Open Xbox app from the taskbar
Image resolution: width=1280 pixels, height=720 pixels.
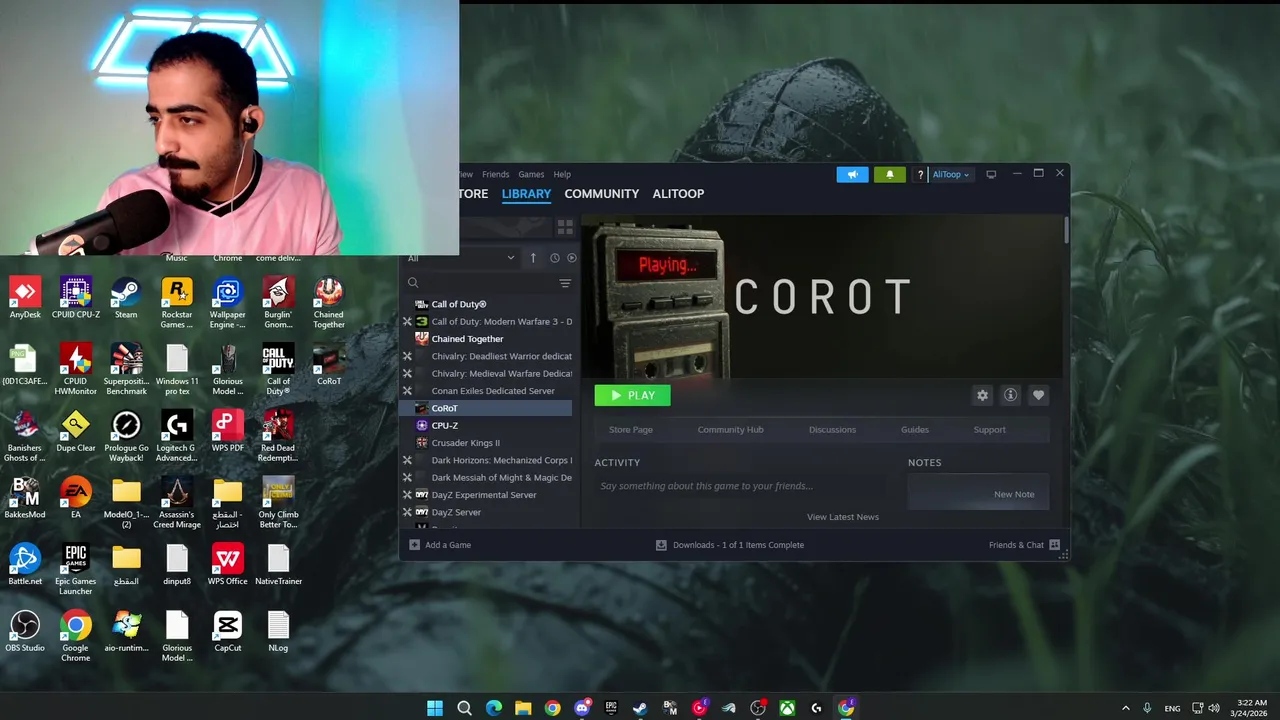(x=788, y=708)
